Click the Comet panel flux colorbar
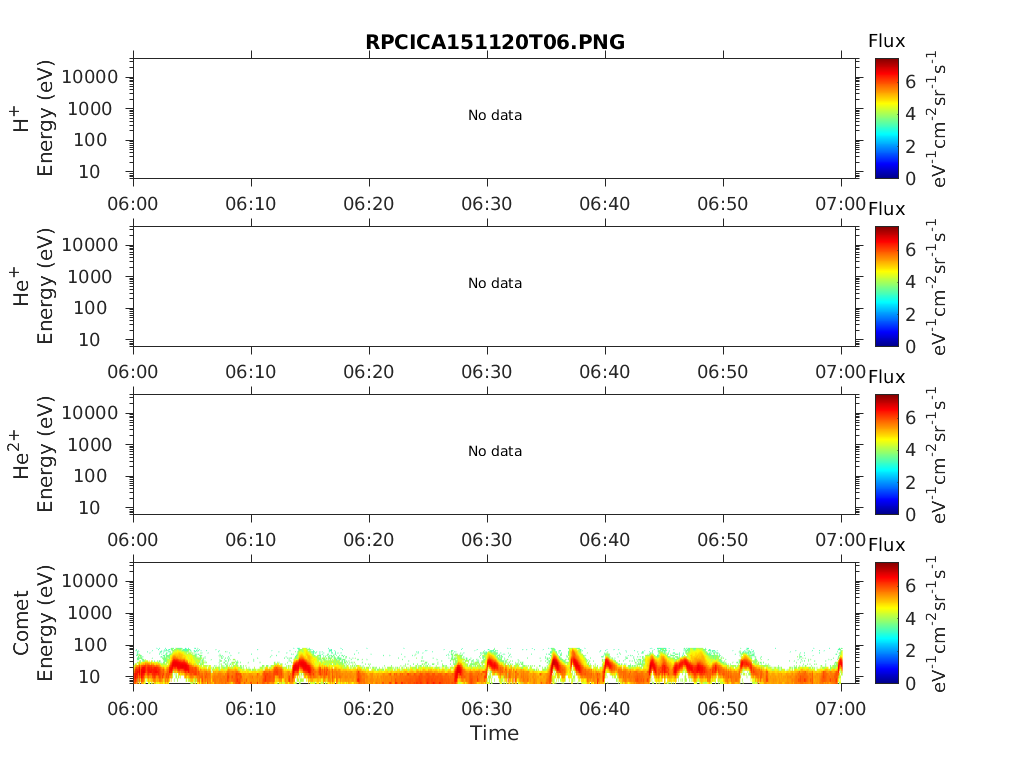 coord(887,622)
